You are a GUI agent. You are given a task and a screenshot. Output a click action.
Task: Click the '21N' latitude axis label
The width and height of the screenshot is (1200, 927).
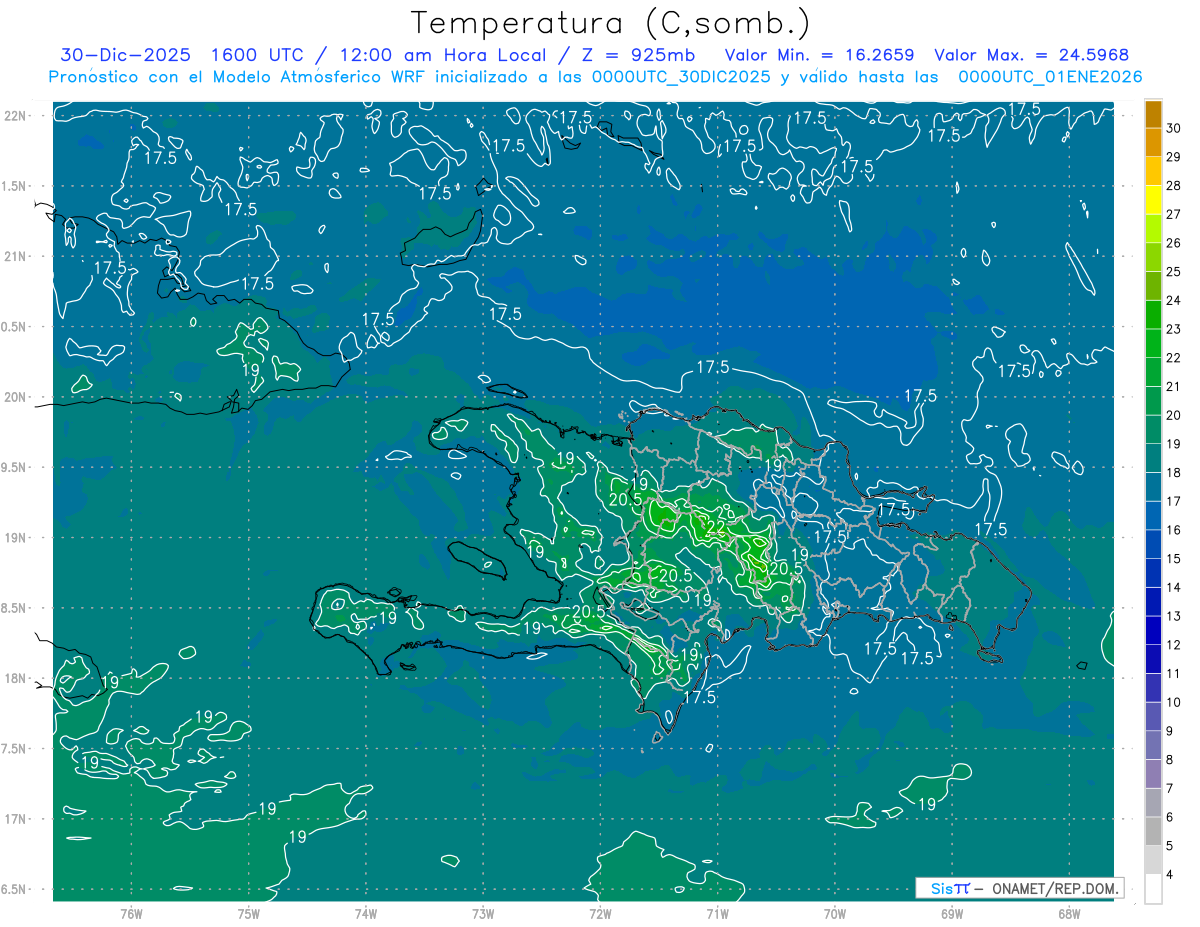(x=14, y=256)
